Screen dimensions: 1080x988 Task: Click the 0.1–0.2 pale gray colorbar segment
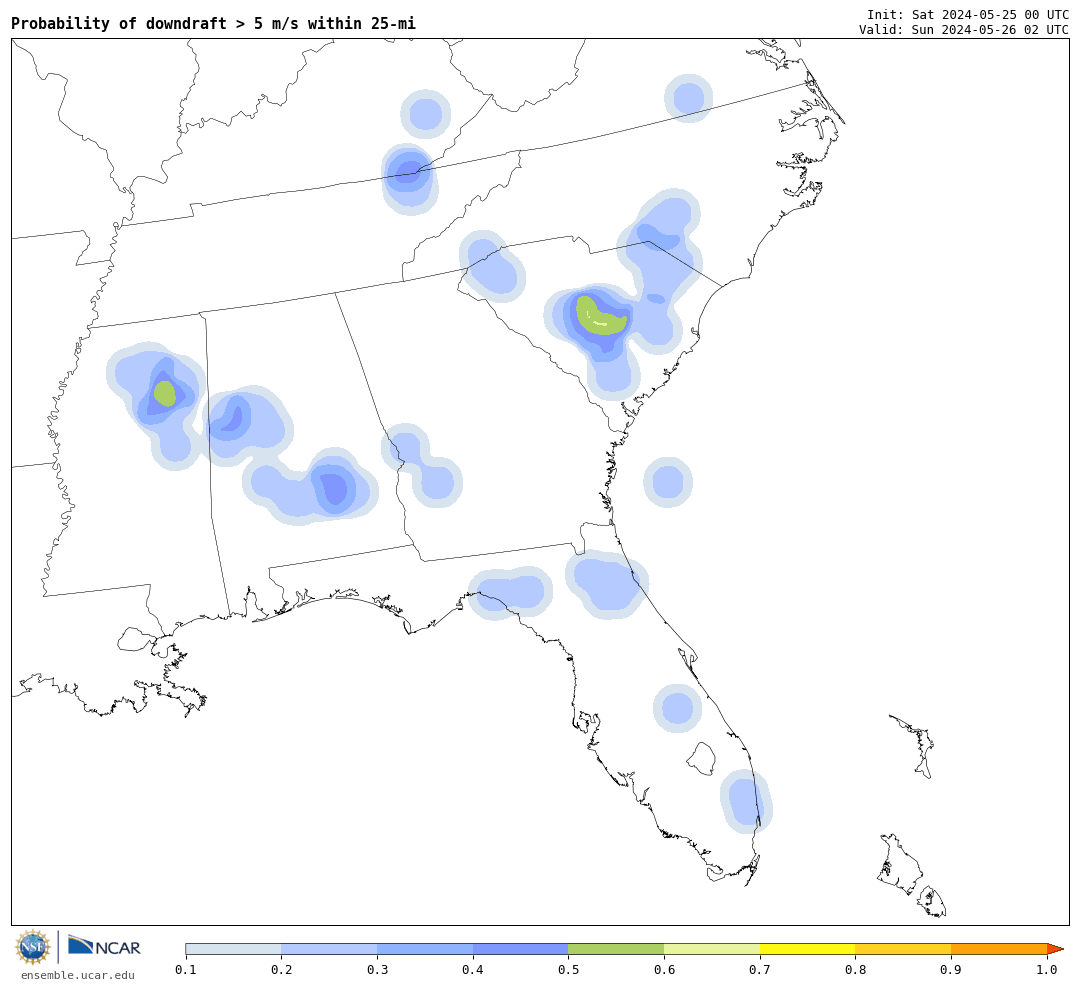pyautogui.click(x=233, y=949)
